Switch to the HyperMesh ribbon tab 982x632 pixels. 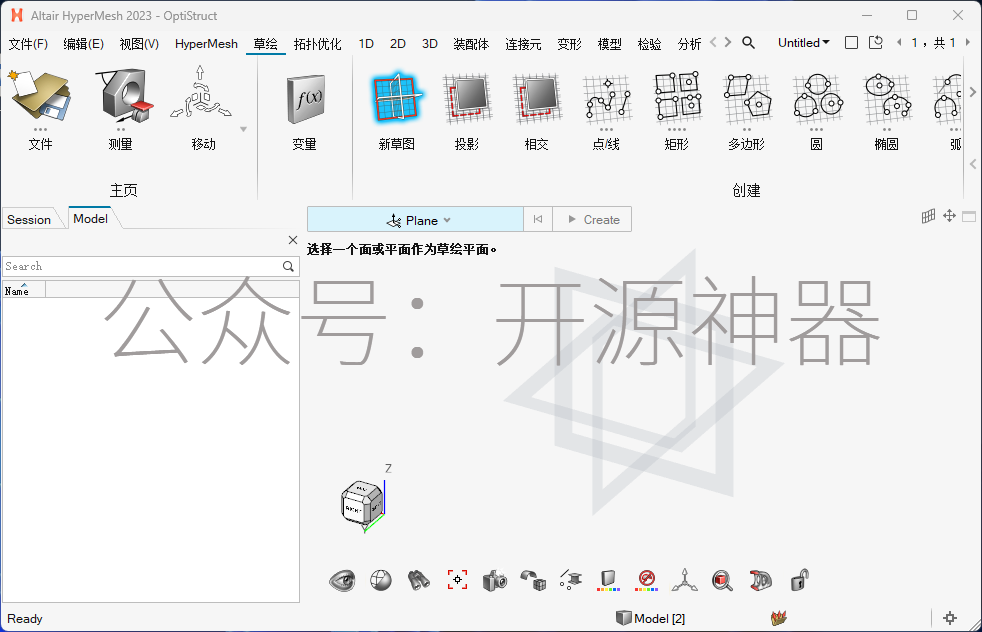click(206, 44)
